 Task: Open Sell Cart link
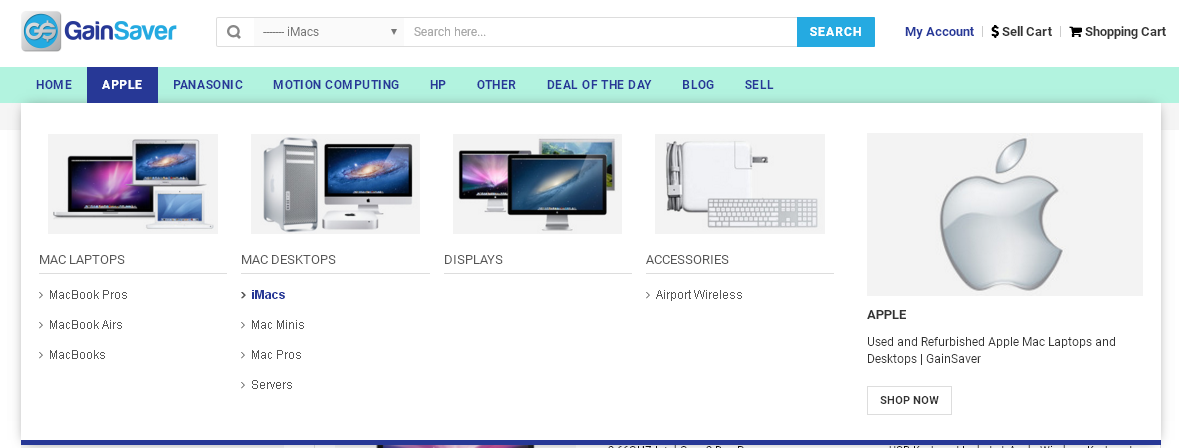(1026, 32)
